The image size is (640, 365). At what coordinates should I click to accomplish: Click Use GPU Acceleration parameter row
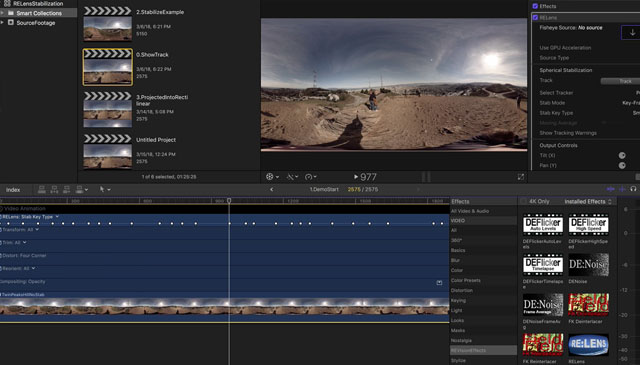565,48
